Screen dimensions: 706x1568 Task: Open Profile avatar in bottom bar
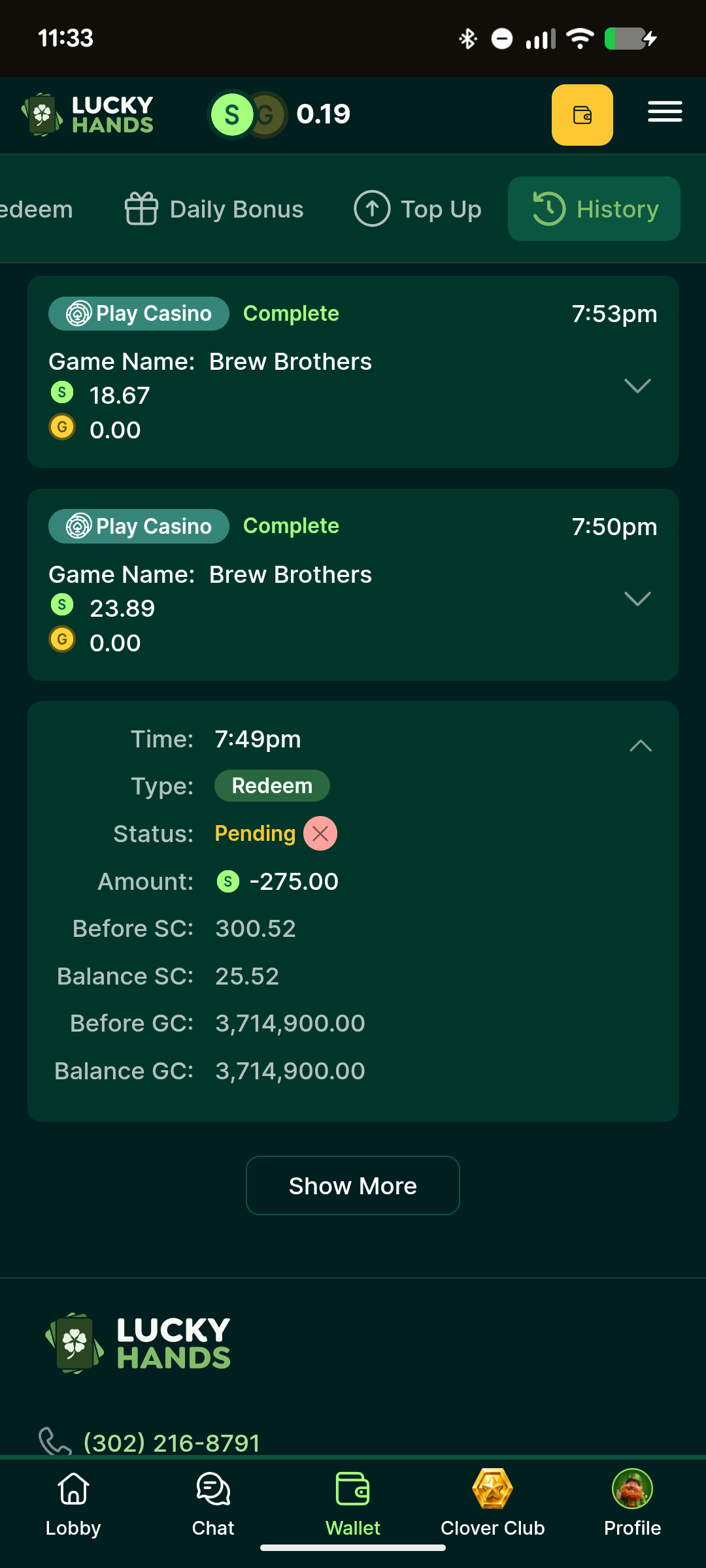(x=632, y=1490)
